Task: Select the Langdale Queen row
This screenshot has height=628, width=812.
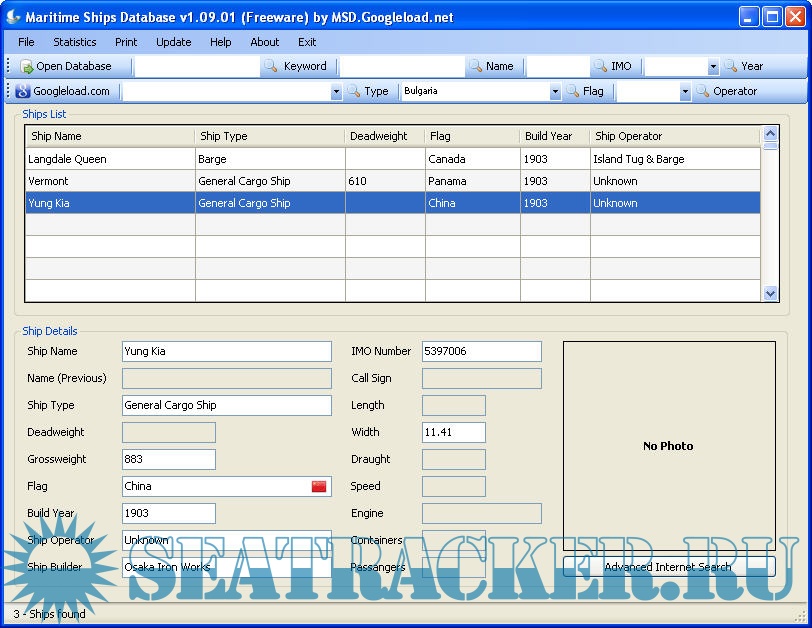Action: [x=110, y=159]
